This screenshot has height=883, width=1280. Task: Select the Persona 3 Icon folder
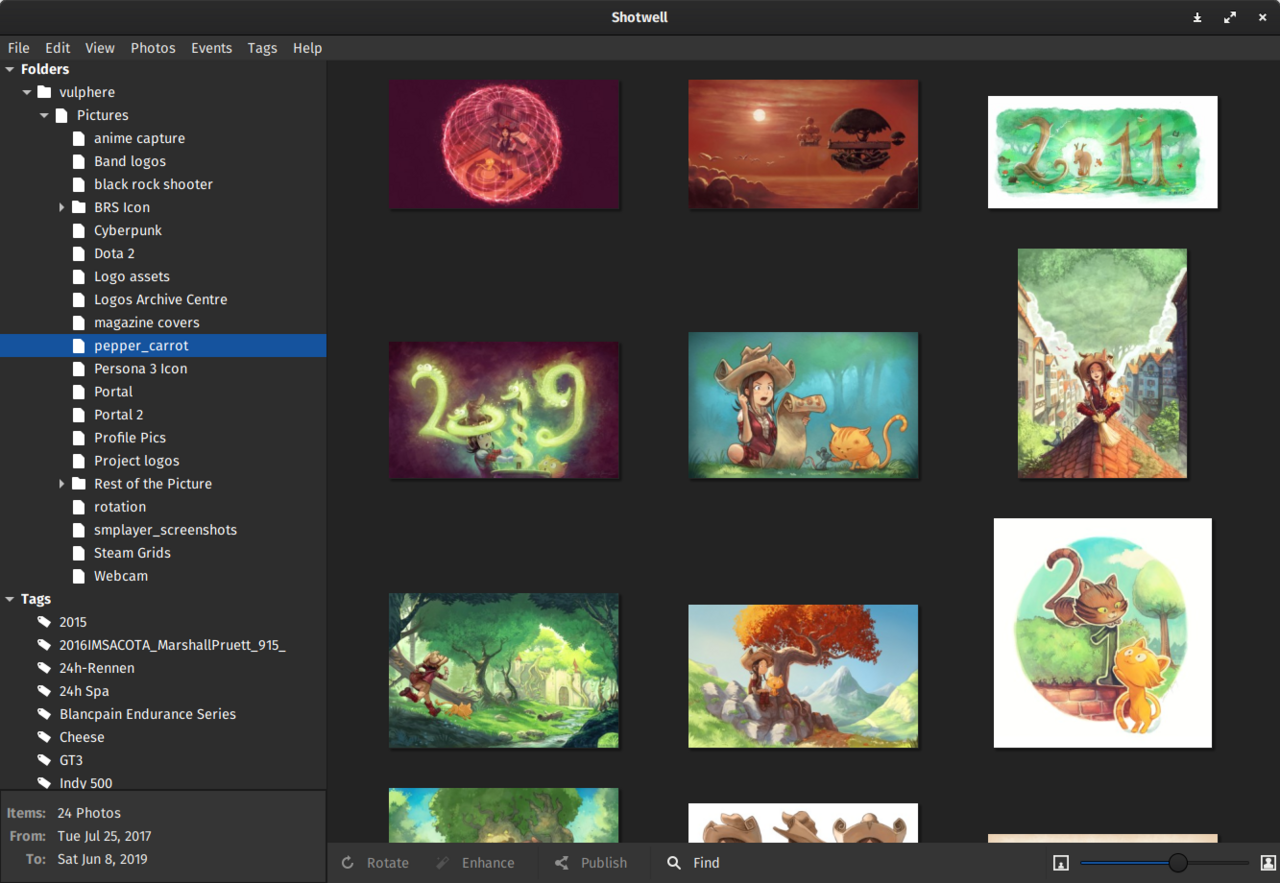tap(141, 368)
